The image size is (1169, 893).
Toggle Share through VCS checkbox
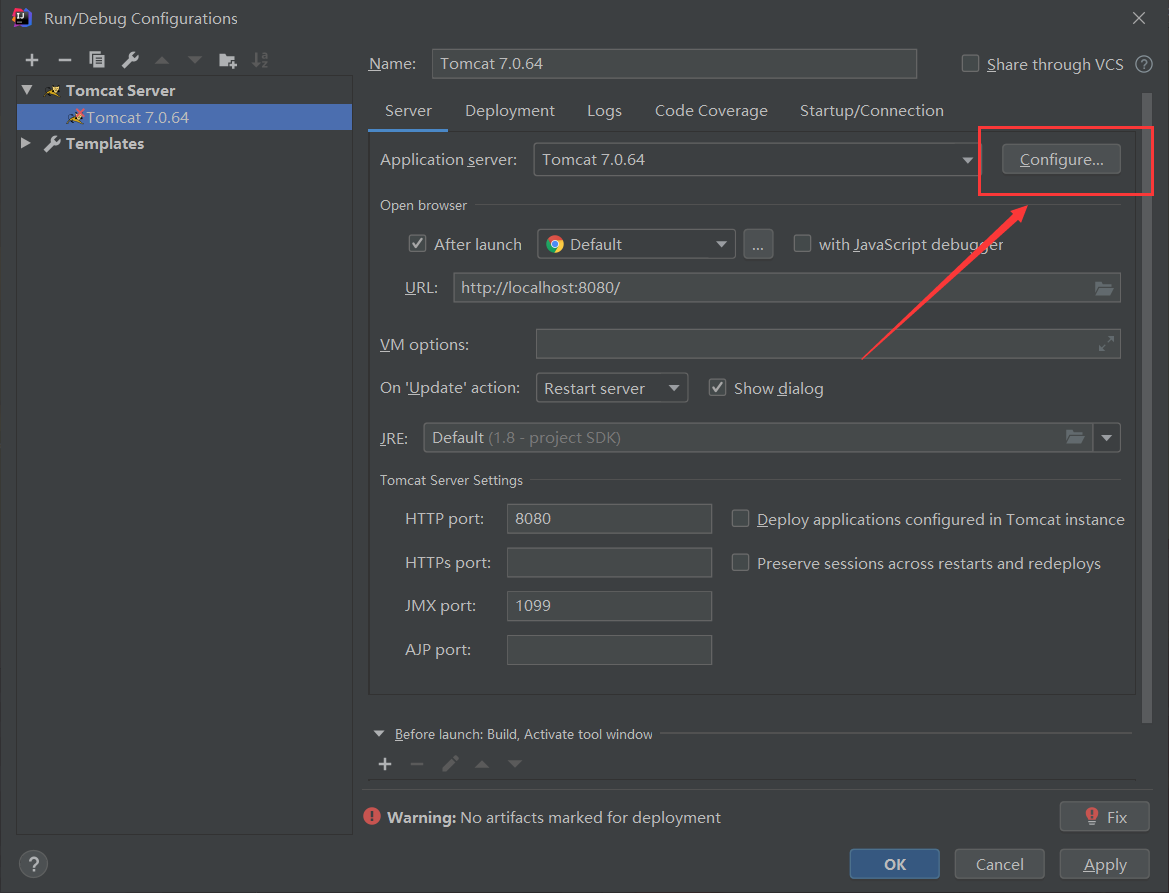tap(970, 64)
